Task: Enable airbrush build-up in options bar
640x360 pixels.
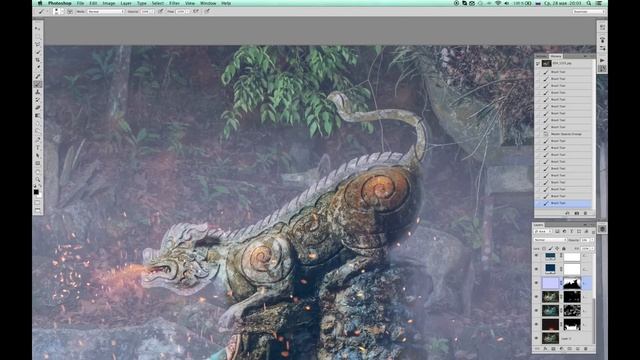Action: pos(196,11)
